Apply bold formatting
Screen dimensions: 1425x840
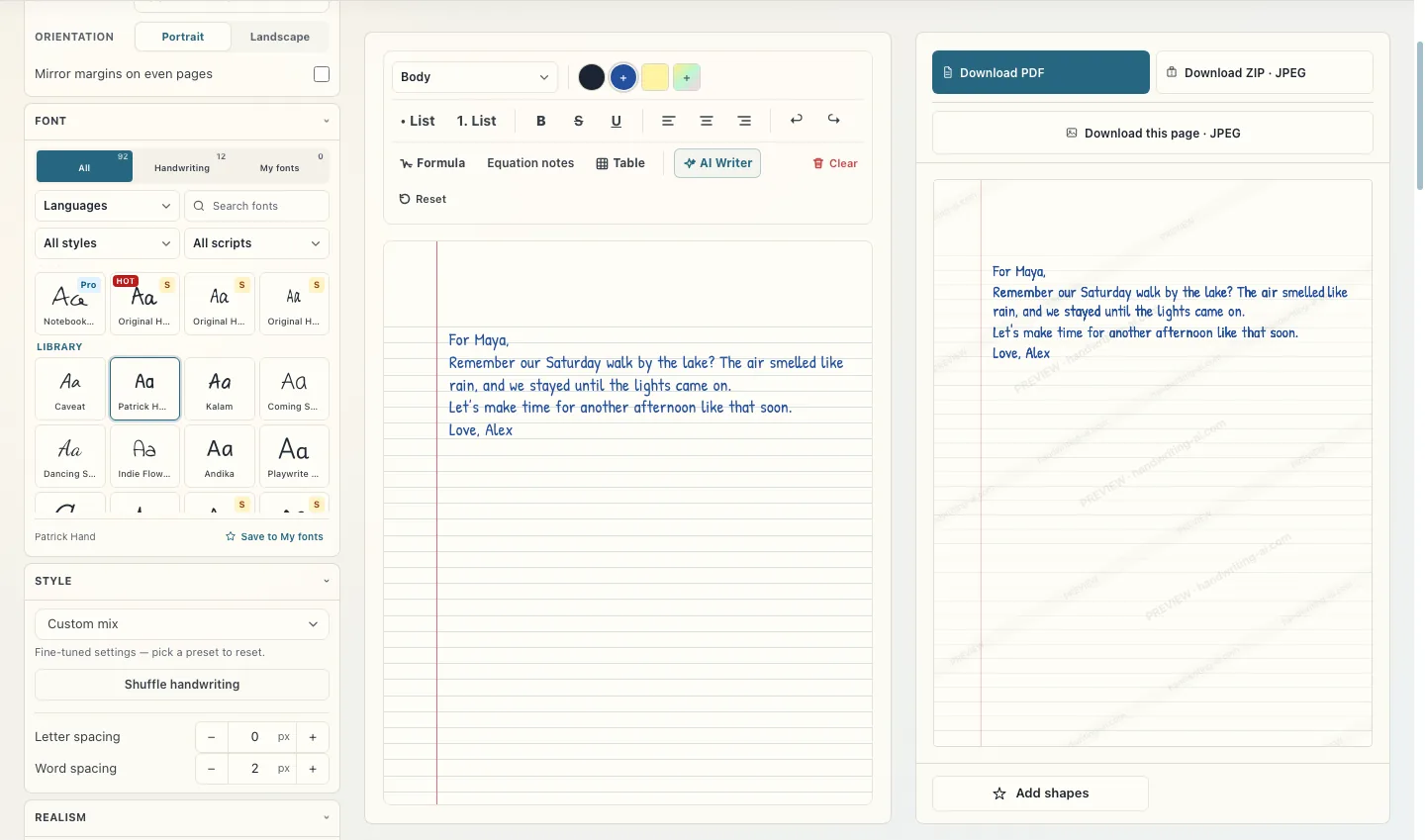click(x=540, y=121)
